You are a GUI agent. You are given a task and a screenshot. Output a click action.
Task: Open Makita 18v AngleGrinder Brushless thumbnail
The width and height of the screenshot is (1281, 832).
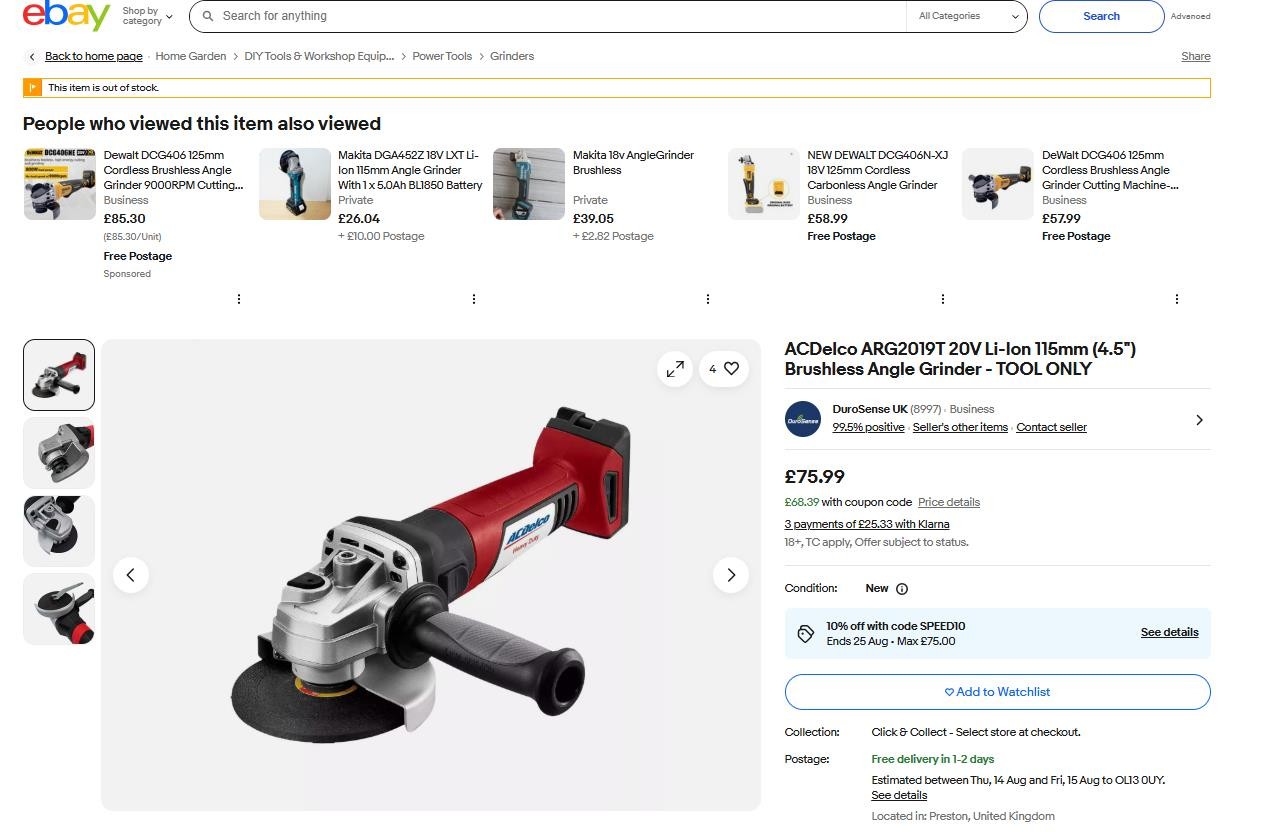pyautogui.click(x=529, y=184)
